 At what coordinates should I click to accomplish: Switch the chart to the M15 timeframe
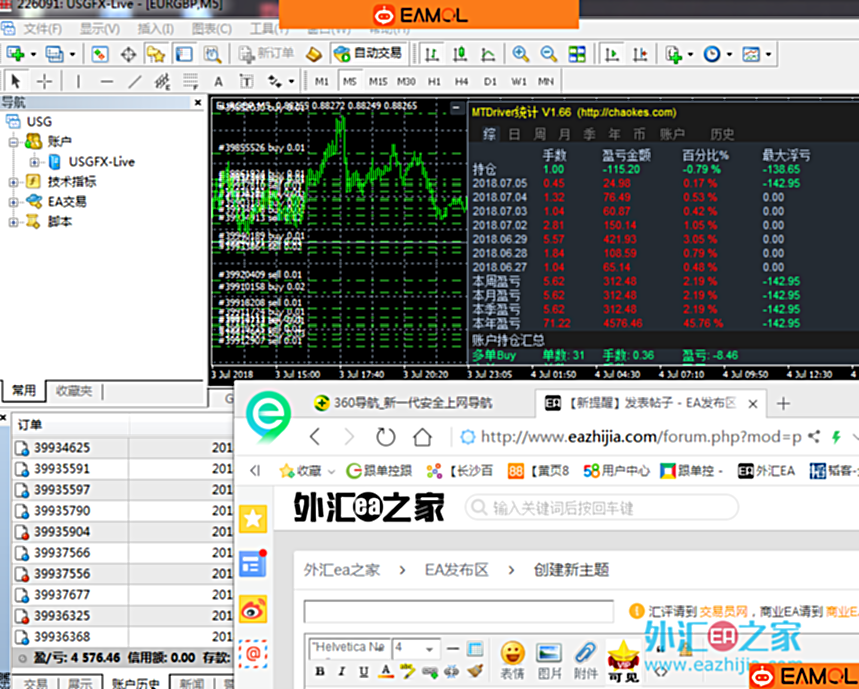click(x=378, y=81)
